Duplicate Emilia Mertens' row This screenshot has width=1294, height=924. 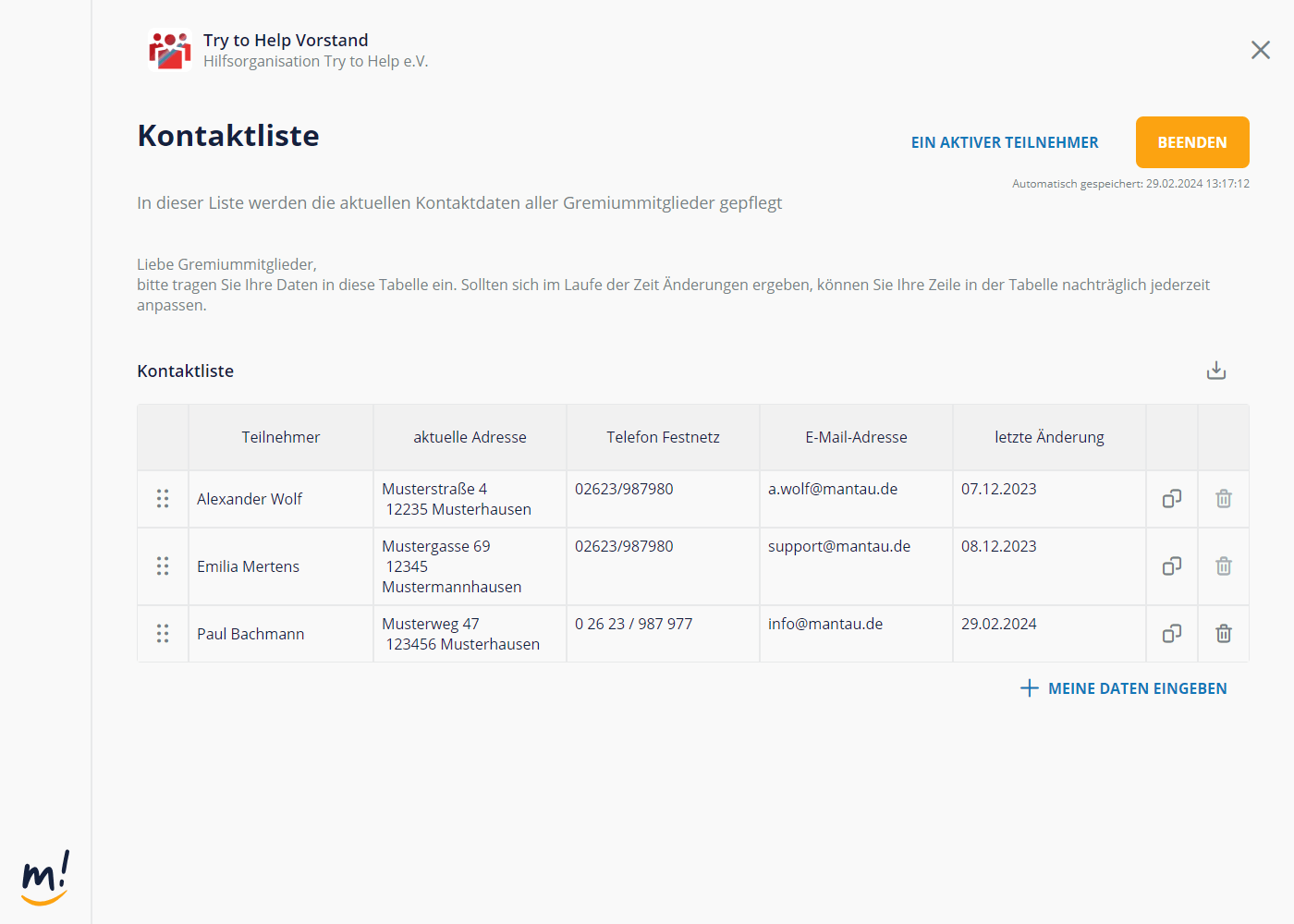1171,566
